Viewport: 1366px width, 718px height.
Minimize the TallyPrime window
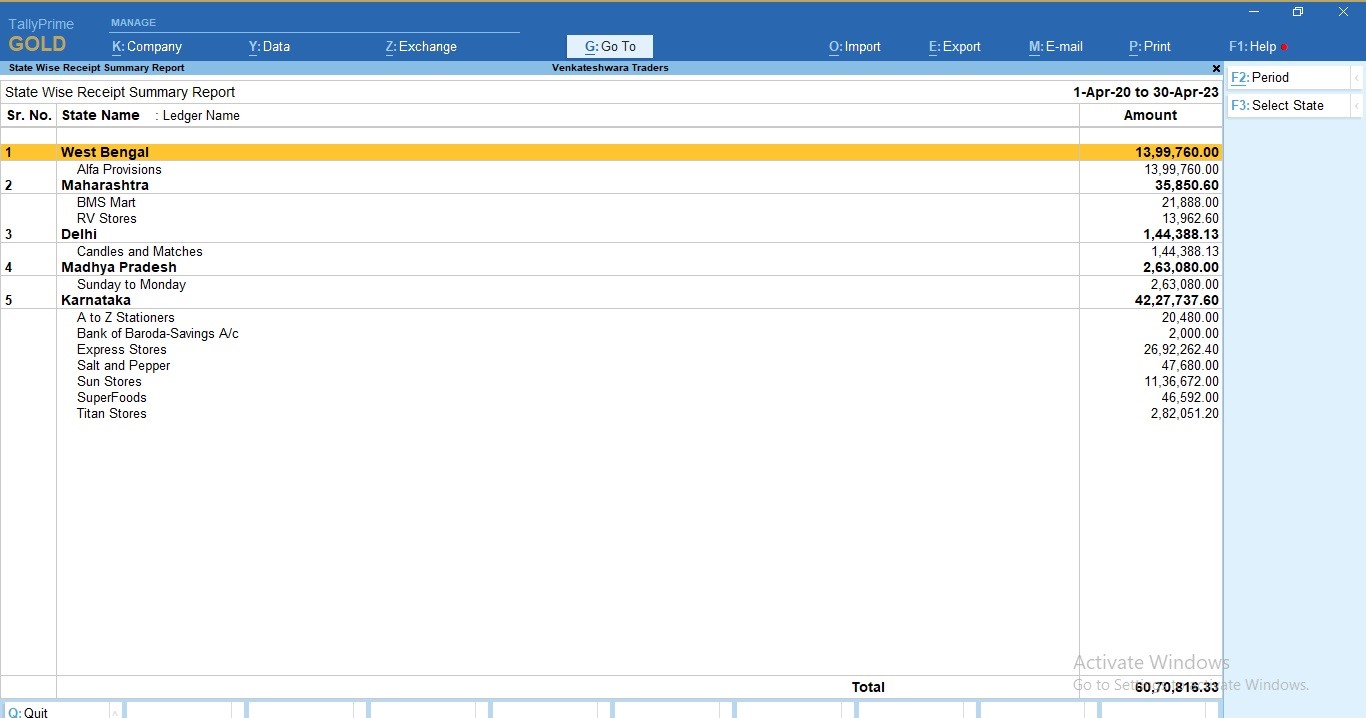1254,12
